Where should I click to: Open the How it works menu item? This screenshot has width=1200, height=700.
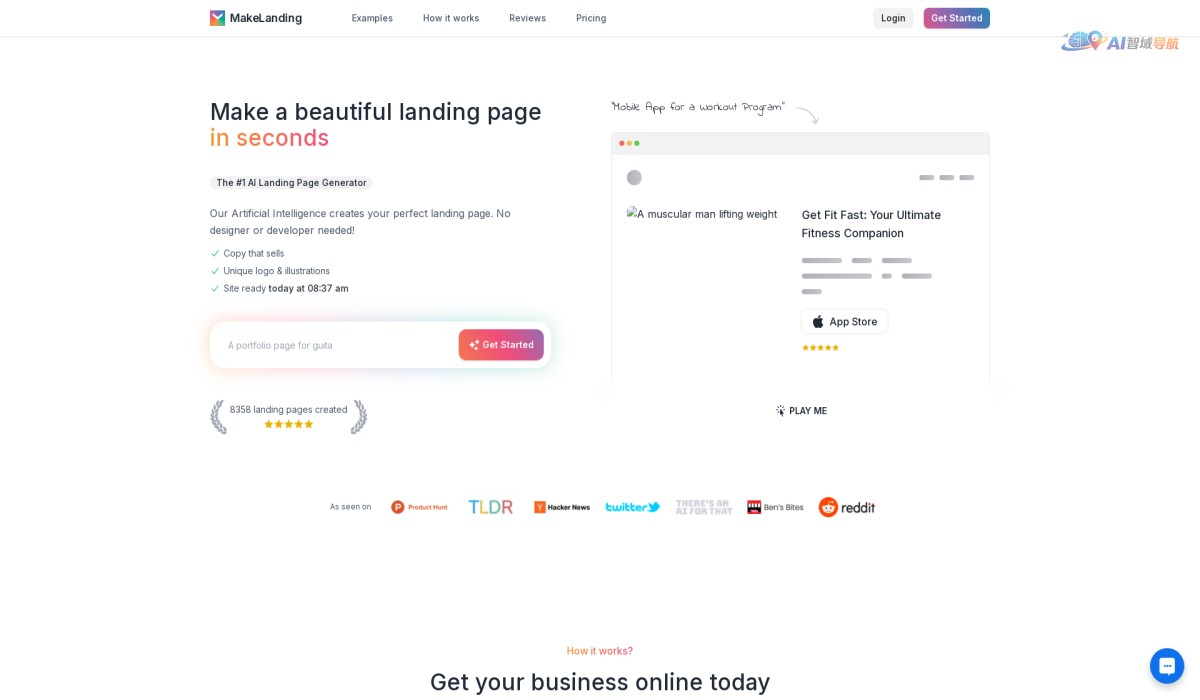[x=451, y=18]
